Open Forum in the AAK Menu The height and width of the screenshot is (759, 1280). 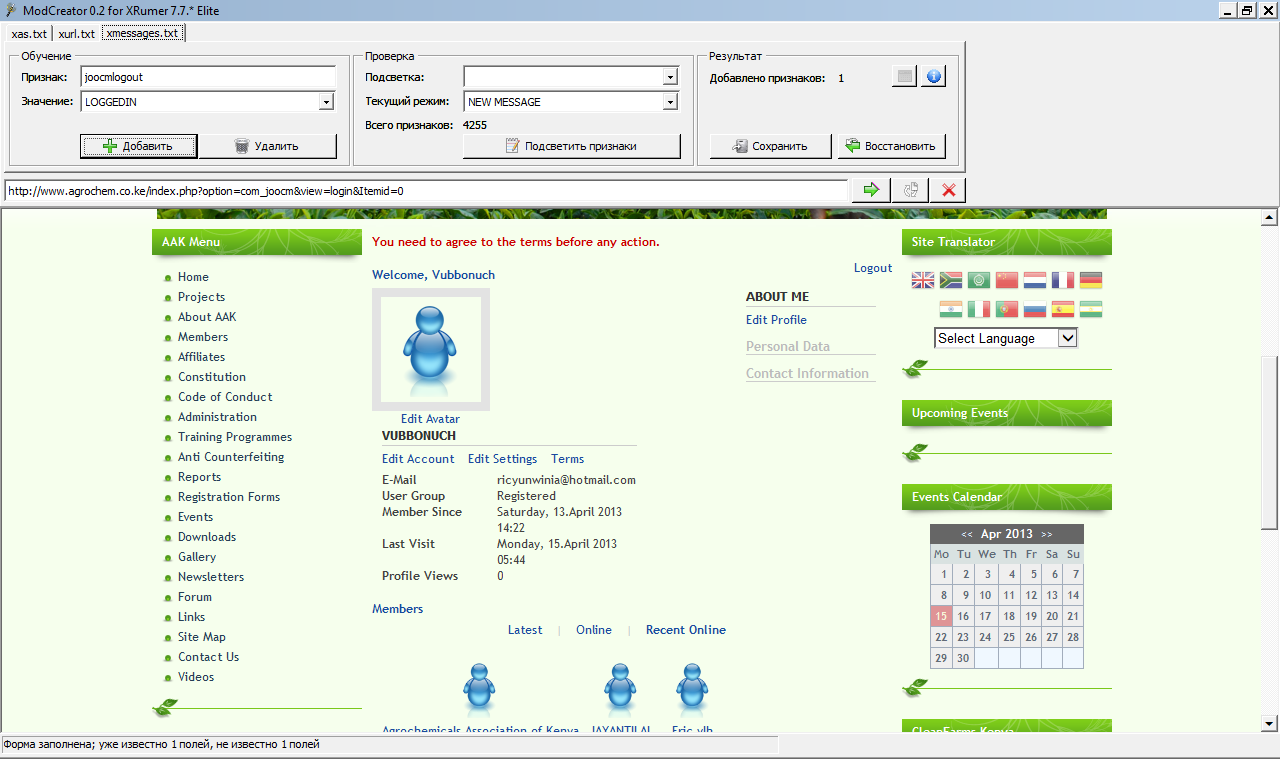(195, 597)
